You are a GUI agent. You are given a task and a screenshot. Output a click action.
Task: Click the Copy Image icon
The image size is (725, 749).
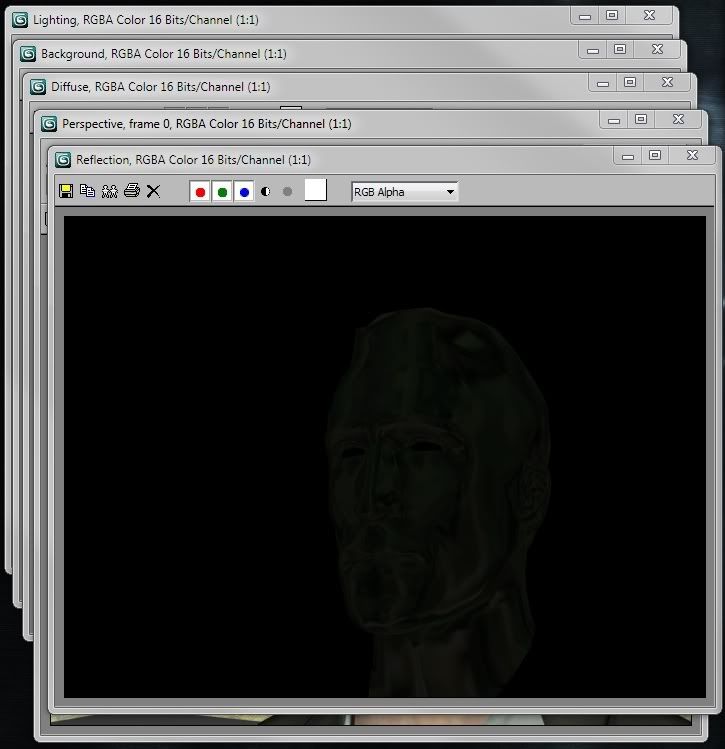coord(87,191)
